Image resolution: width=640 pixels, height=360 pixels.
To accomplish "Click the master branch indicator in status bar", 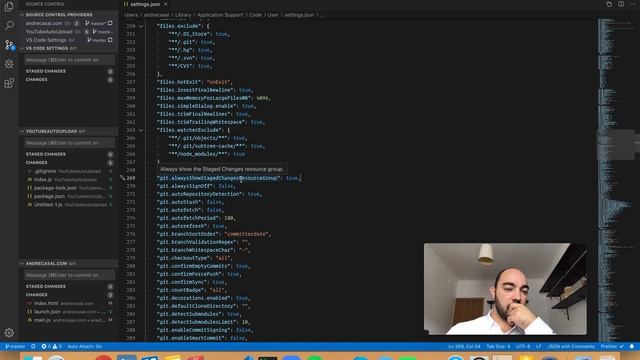I will click(15, 347).
